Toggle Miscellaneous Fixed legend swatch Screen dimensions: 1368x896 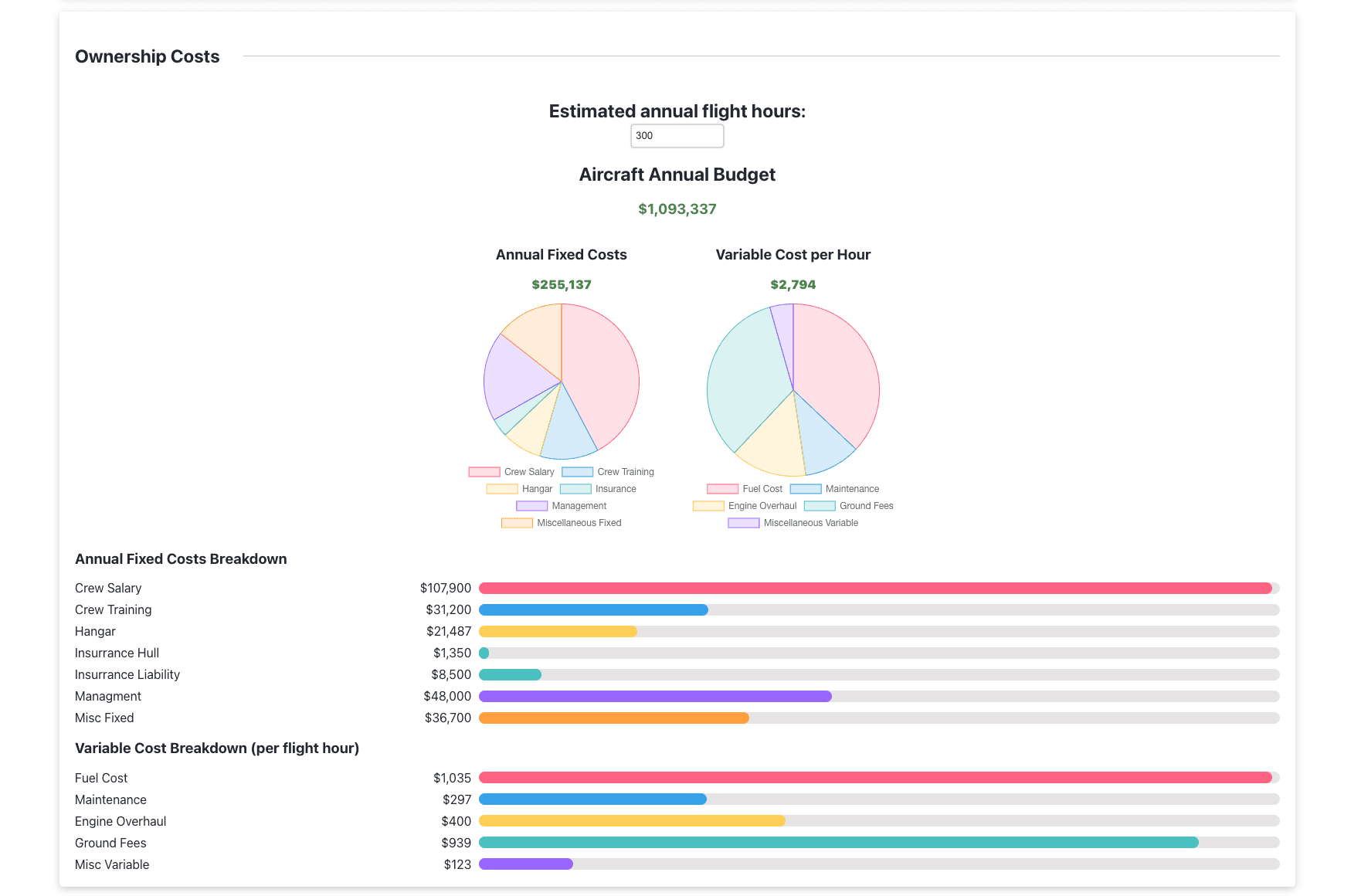517,523
